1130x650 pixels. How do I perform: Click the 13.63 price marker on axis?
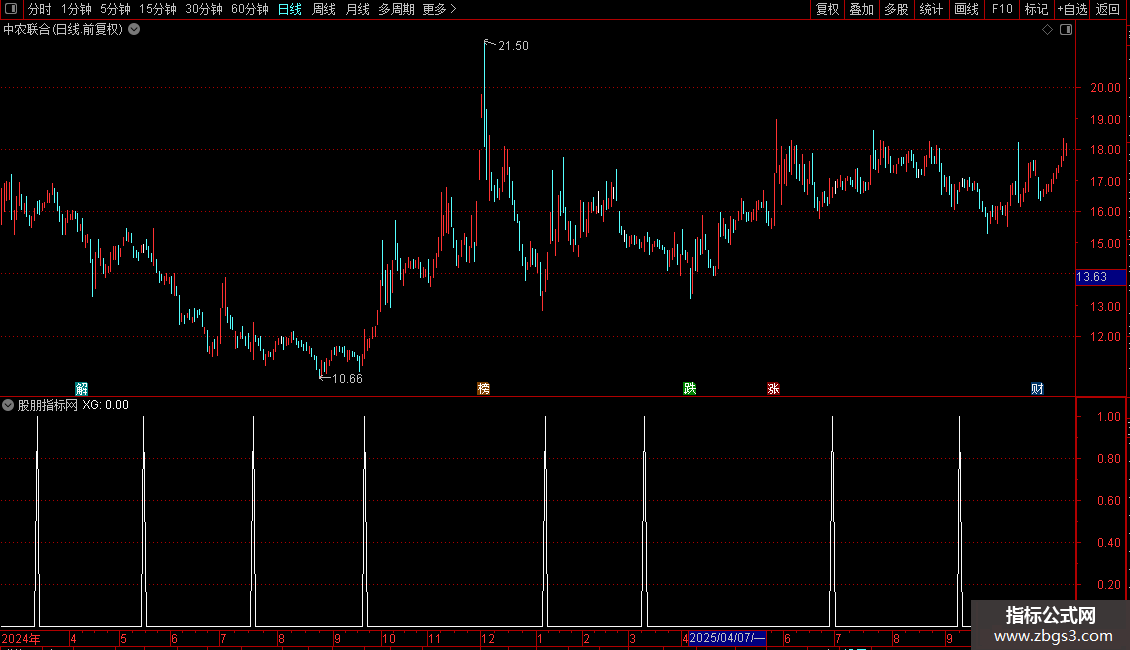pyautogui.click(x=1100, y=277)
